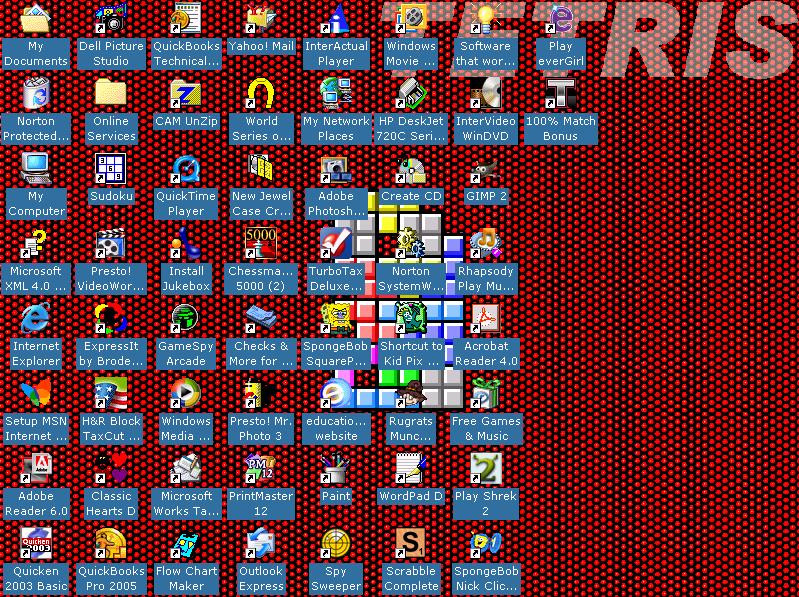Image resolution: width=799 pixels, height=597 pixels.
Task: Open Rhapsody Play Music shortcut
Action: (x=486, y=243)
